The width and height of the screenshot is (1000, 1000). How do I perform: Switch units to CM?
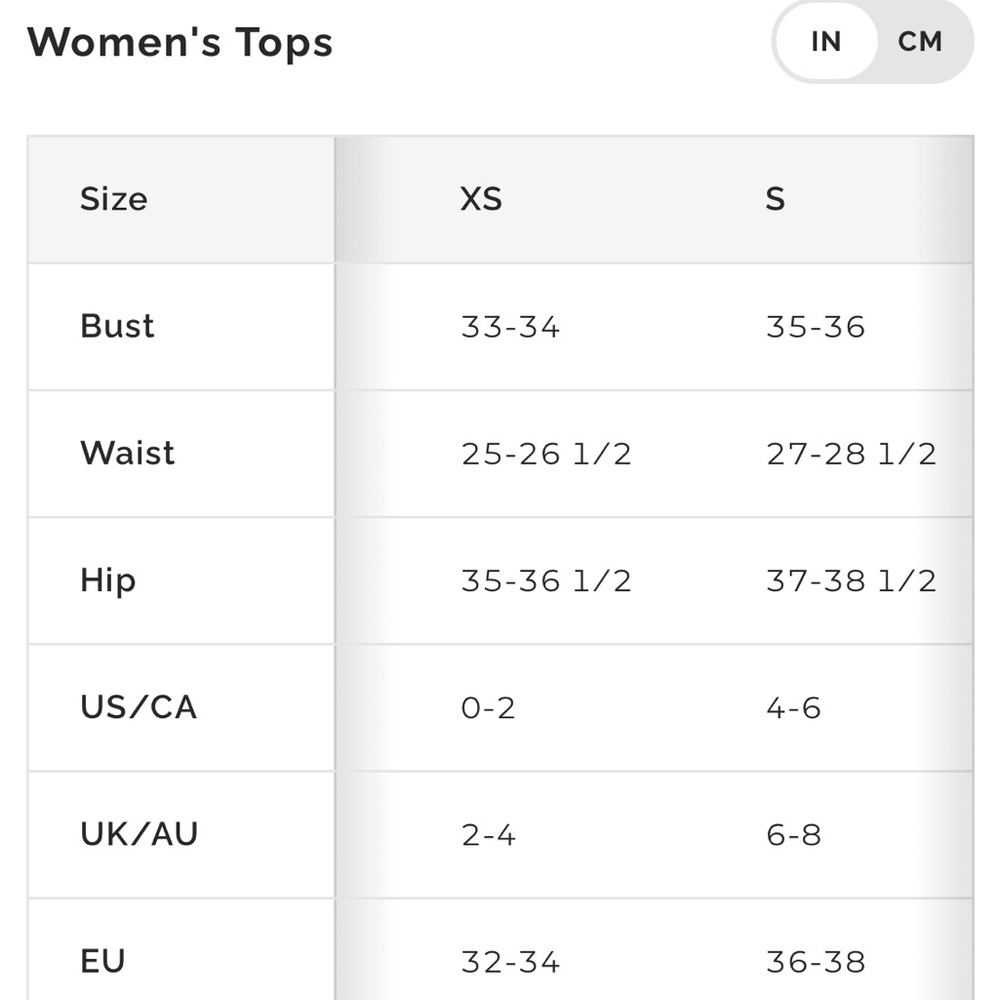(x=920, y=42)
